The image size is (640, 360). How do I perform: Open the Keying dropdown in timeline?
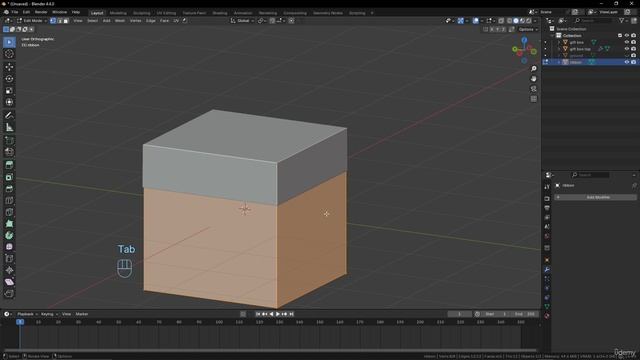(49, 314)
